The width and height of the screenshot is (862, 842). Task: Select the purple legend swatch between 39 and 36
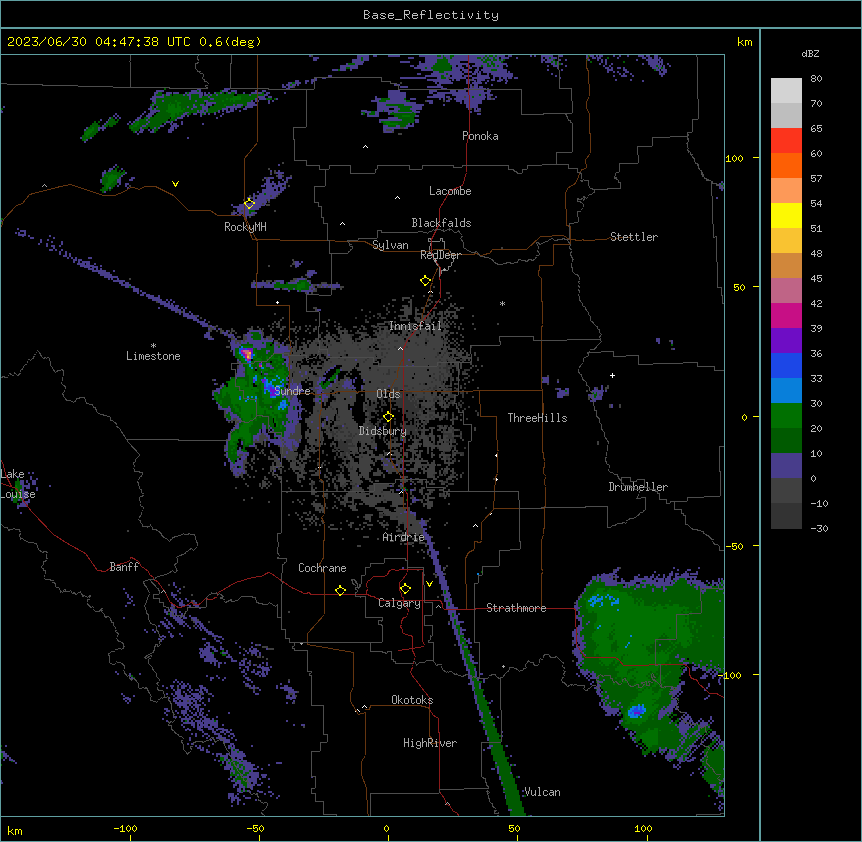(786, 341)
